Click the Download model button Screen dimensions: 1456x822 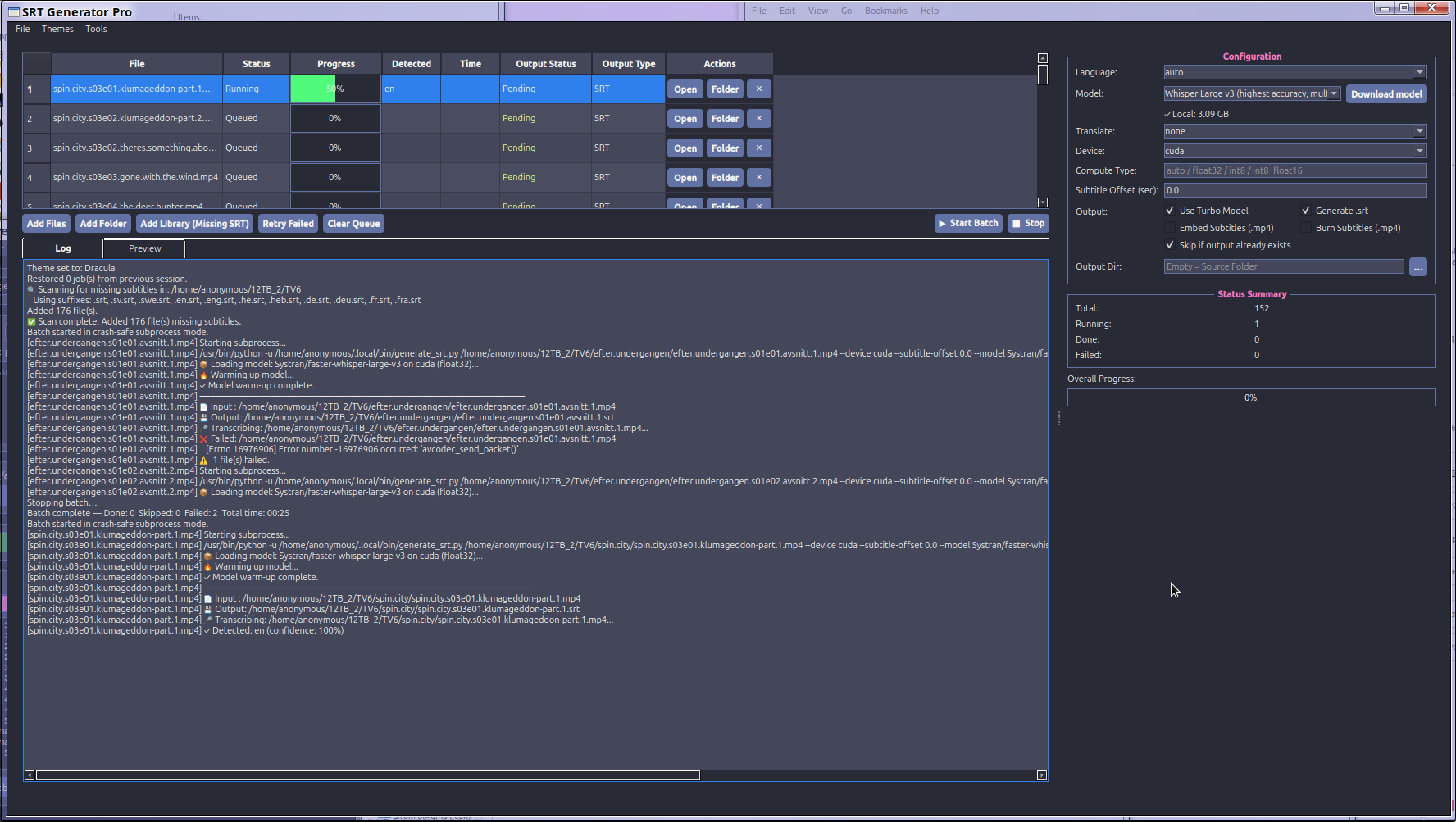coord(1386,94)
